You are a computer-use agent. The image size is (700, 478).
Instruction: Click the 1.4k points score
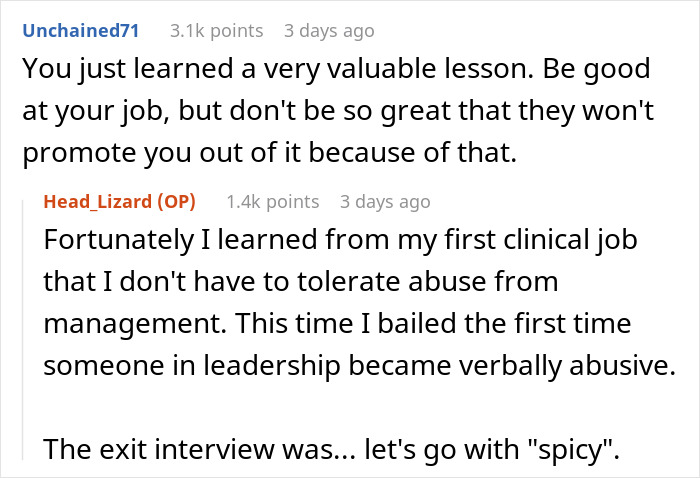[273, 201]
